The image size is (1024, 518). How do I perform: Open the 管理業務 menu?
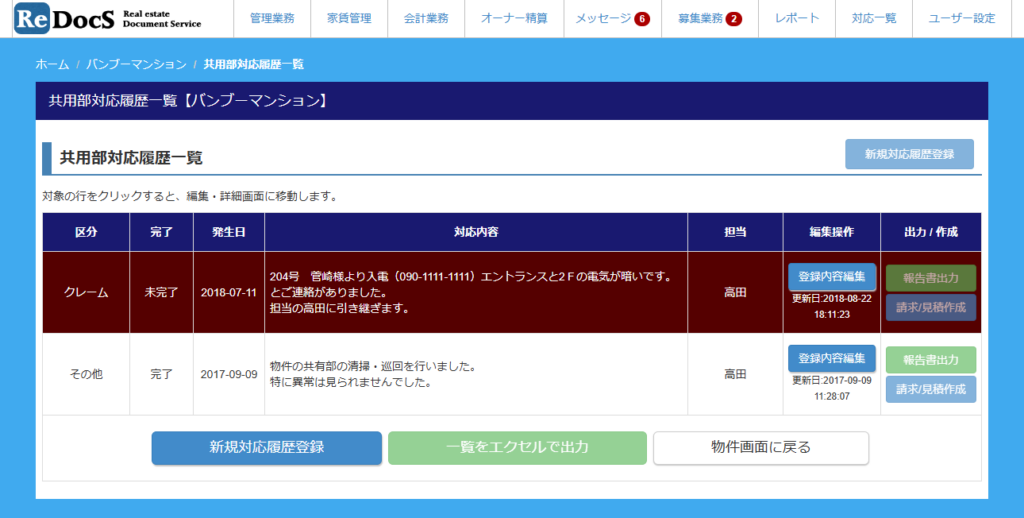(x=272, y=19)
